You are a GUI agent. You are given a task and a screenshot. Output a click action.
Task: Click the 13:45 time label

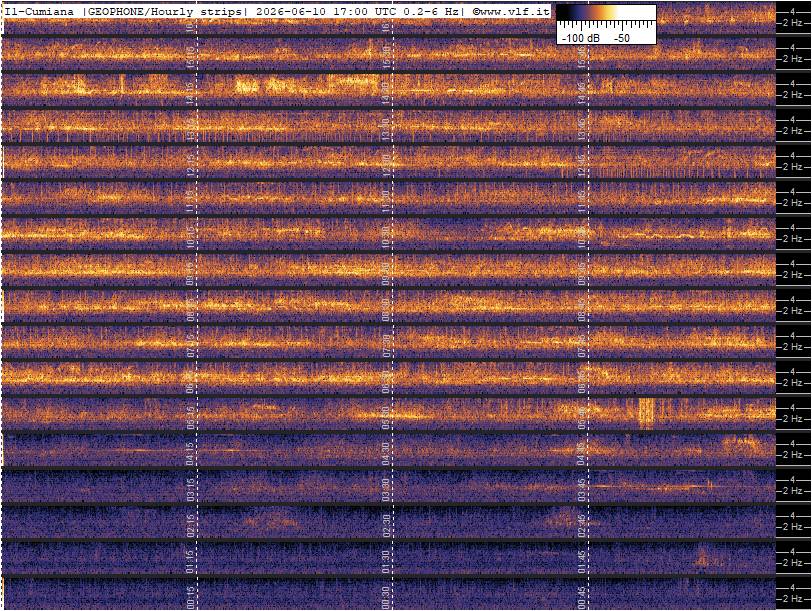click(582, 130)
